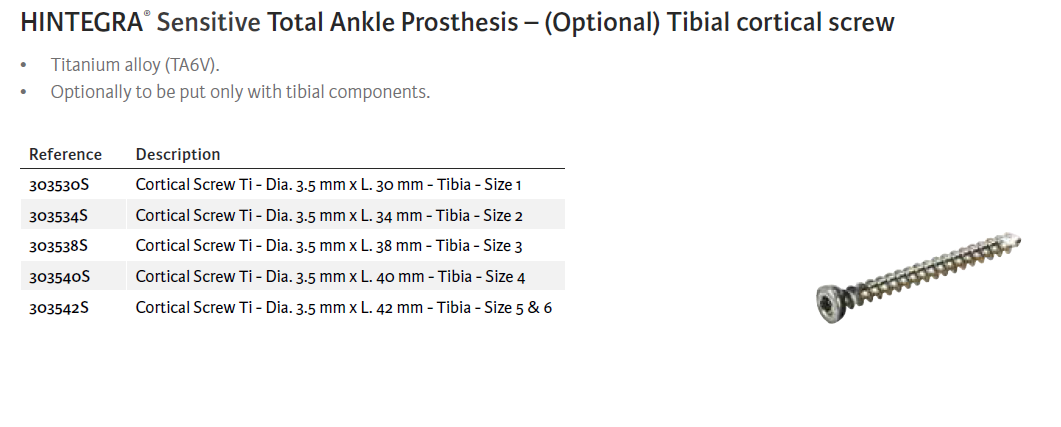Select reference number 303534S
The image size is (1061, 427).
pos(59,215)
